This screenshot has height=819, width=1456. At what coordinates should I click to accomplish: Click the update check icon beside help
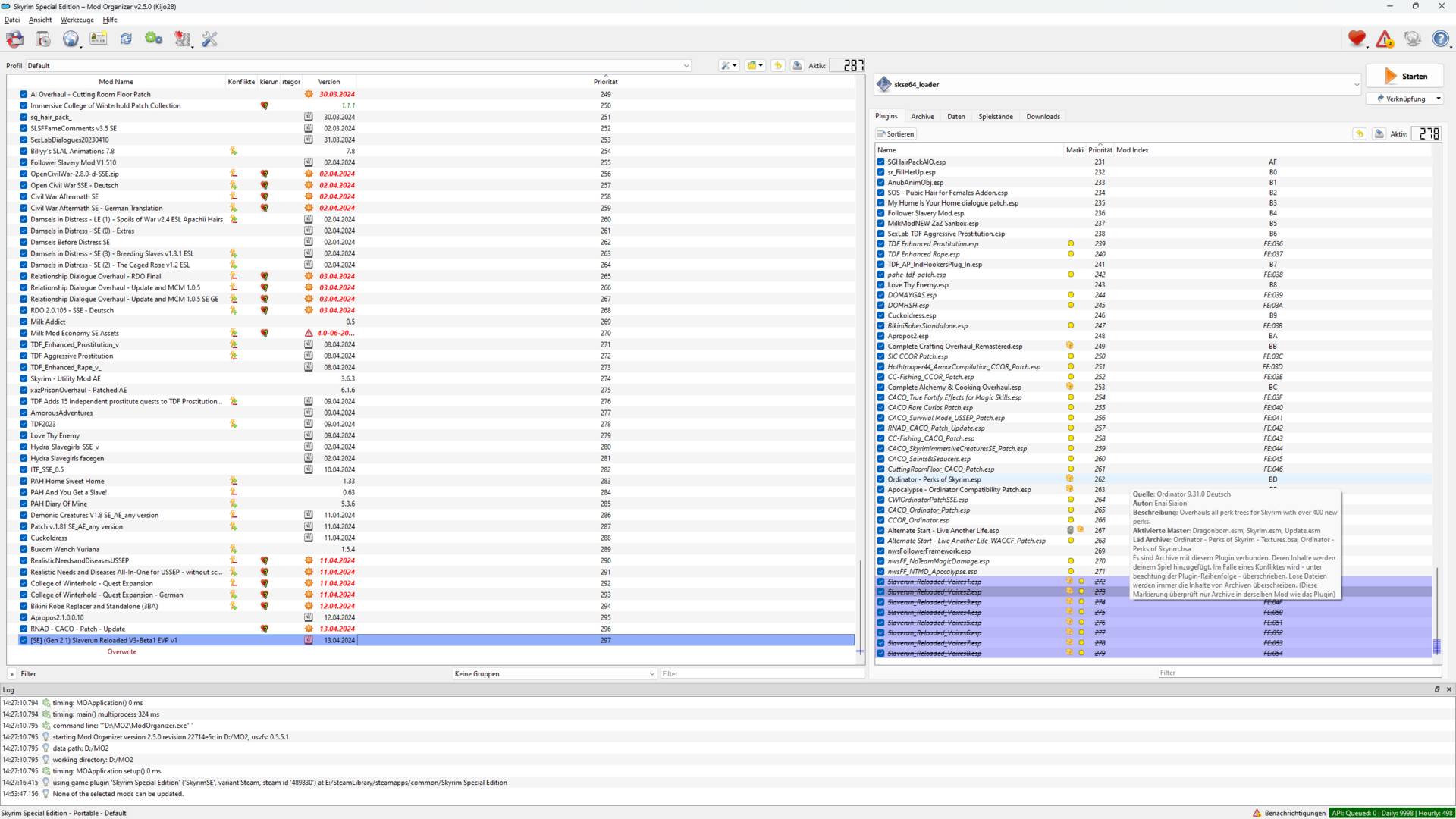coord(1412,39)
